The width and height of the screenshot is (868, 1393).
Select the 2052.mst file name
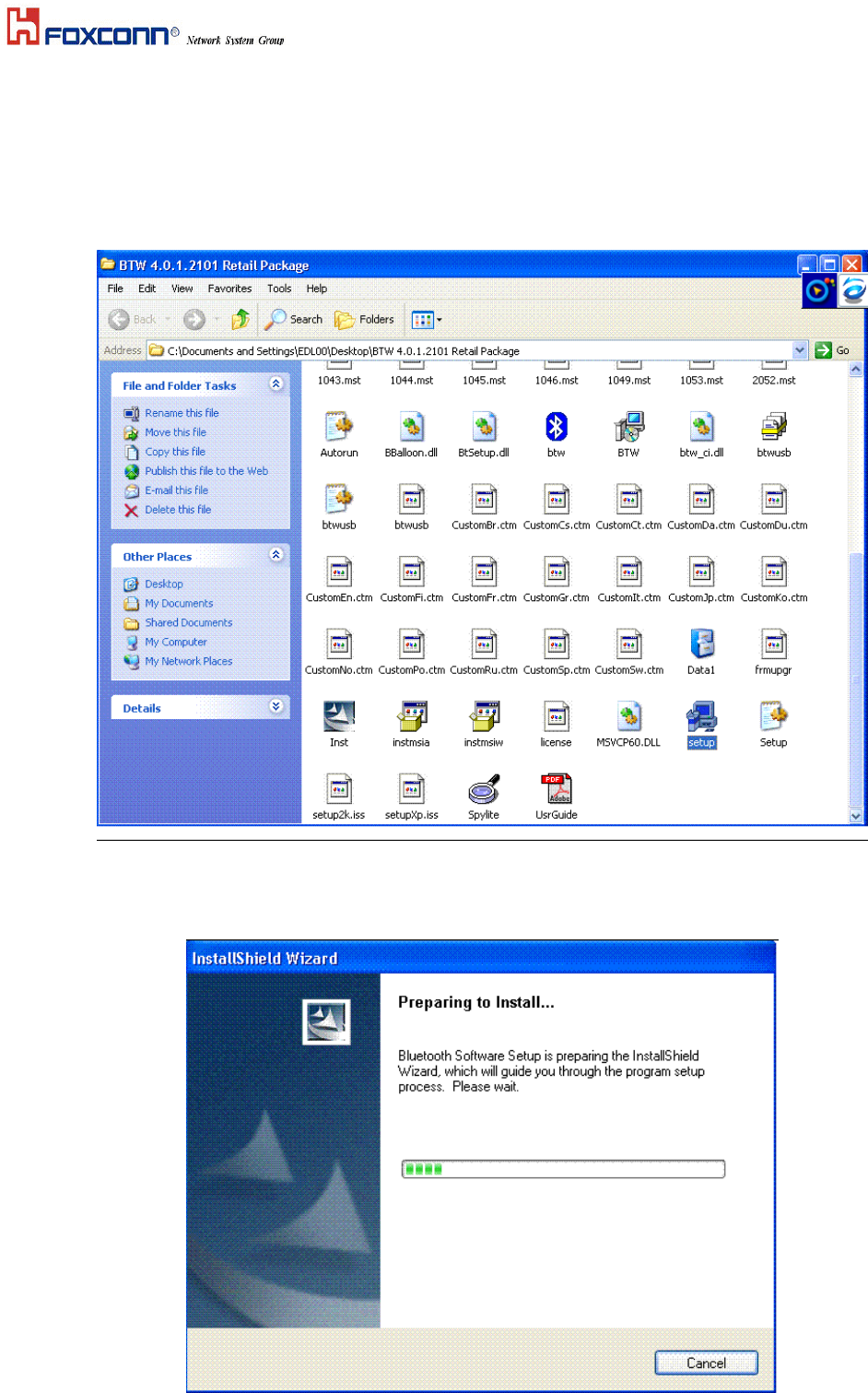coord(774,381)
